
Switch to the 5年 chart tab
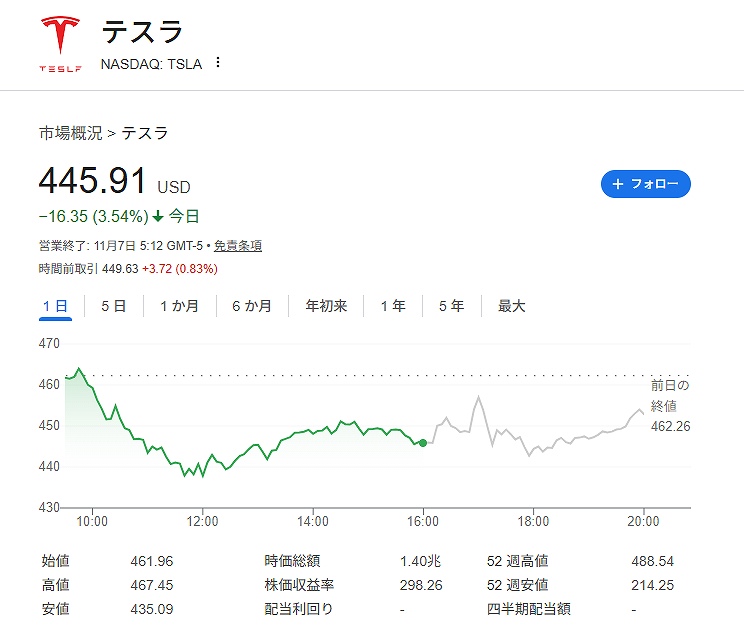(451, 306)
